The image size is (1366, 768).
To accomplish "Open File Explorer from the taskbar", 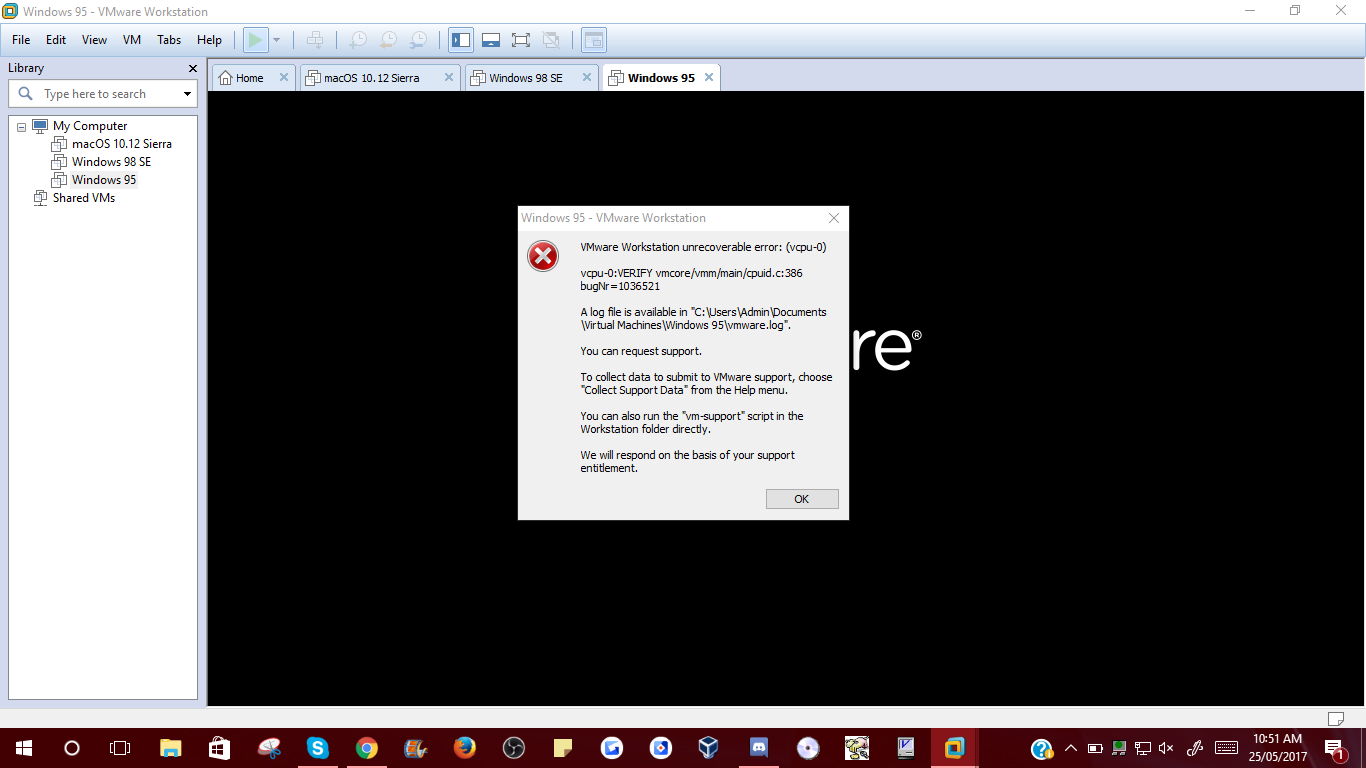I will pyautogui.click(x=171, y=748).
